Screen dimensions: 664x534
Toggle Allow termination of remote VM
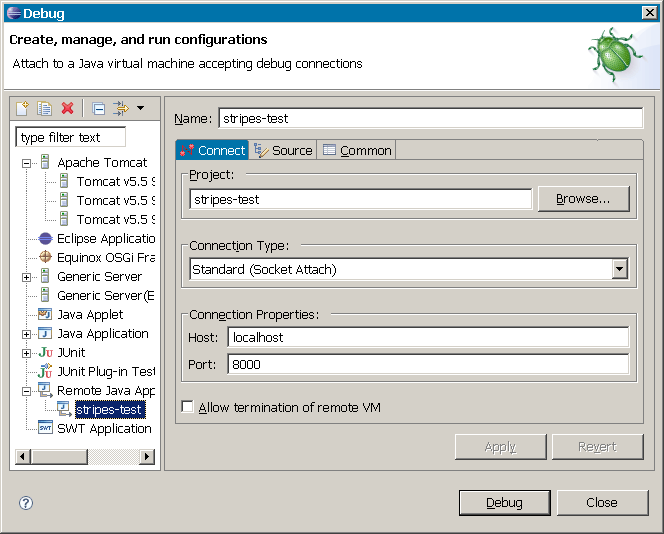[187, 407]
